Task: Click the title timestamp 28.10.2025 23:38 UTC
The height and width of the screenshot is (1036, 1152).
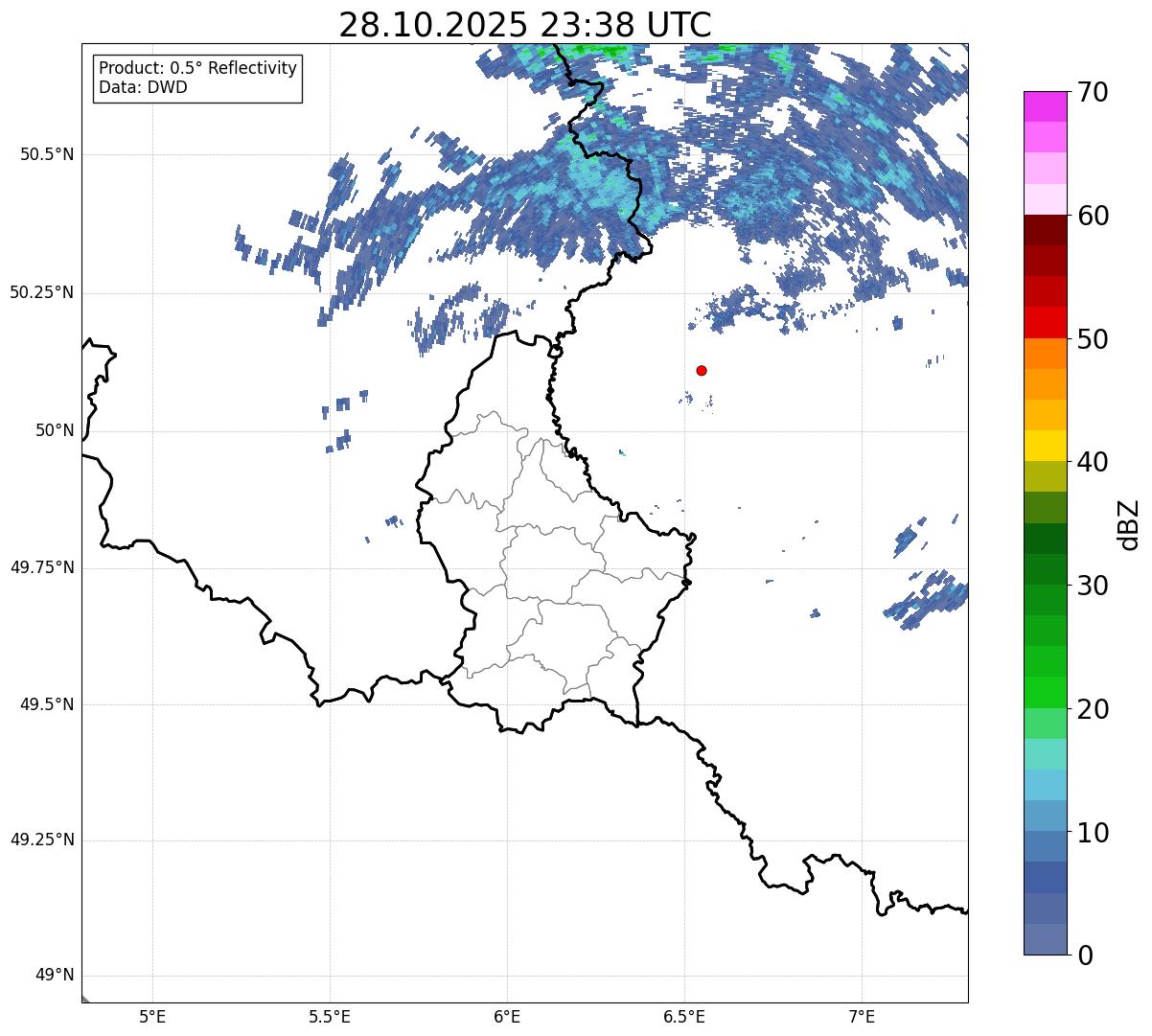Action: [525, 24]
